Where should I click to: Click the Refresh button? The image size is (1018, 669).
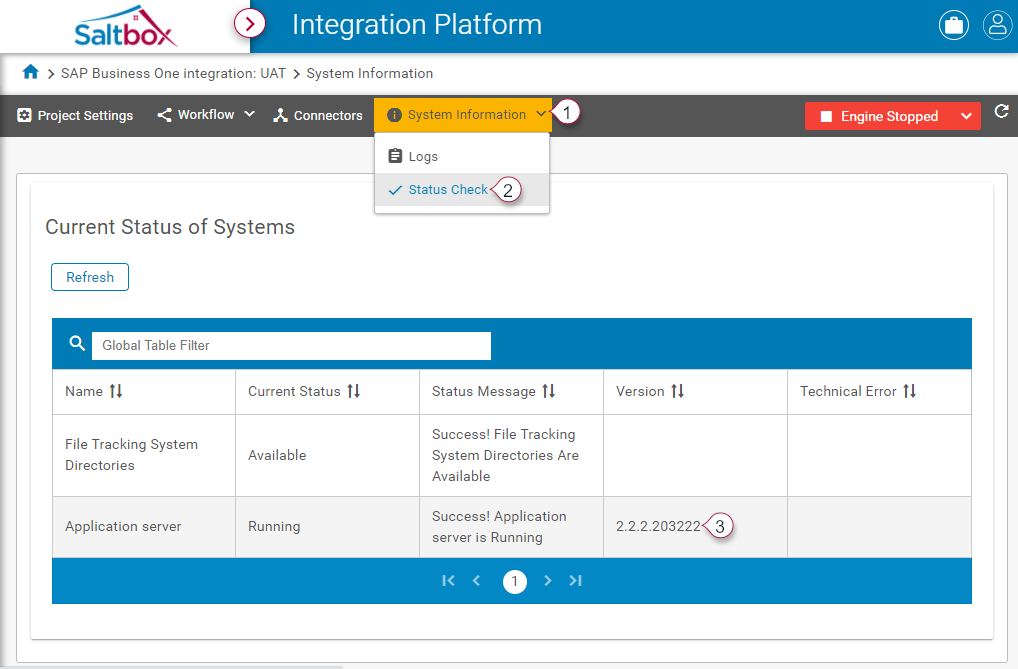click(x=90, y=277)
